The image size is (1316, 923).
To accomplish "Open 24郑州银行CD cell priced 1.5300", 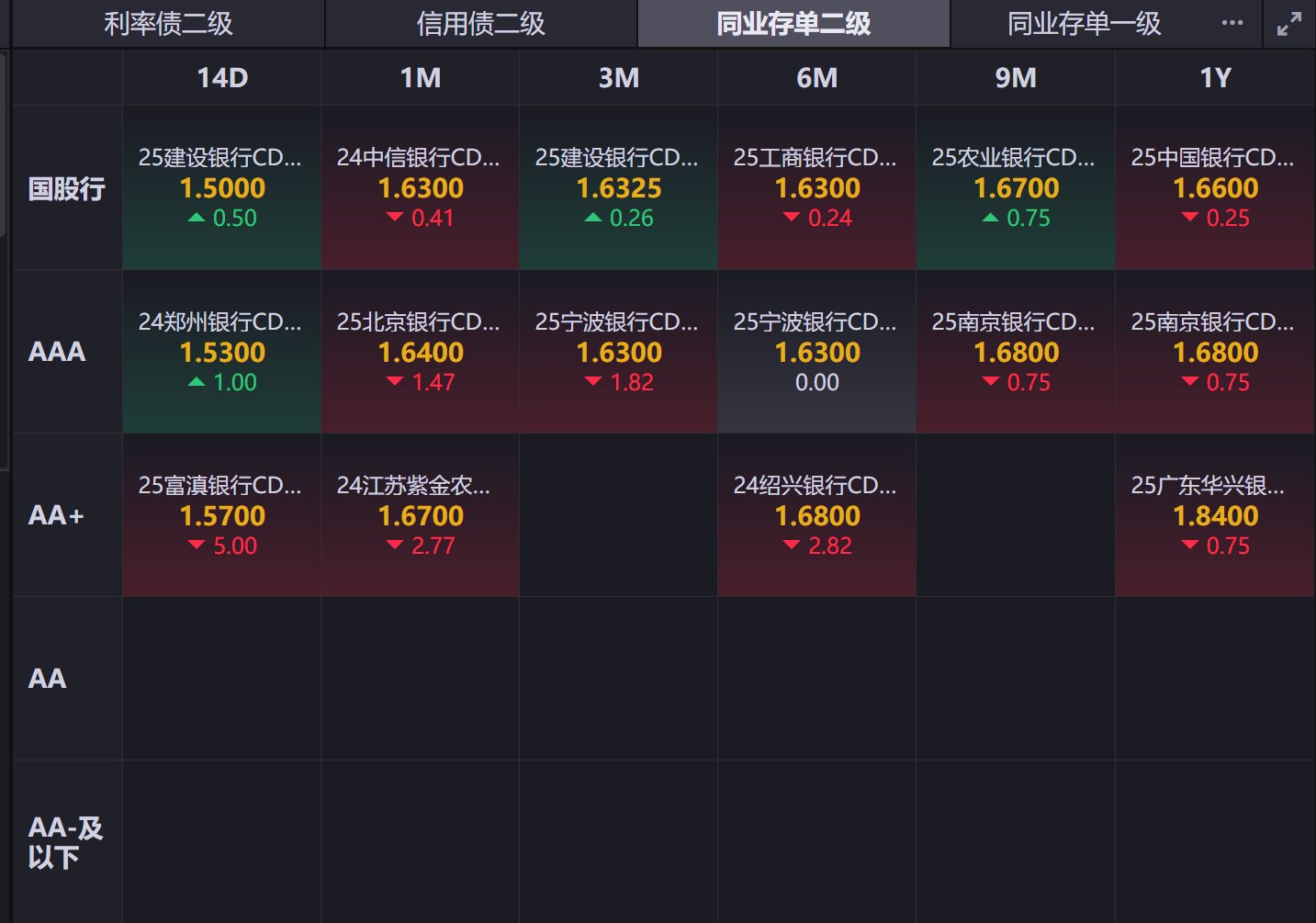I will pyautogui.click(x=221, y=352).
